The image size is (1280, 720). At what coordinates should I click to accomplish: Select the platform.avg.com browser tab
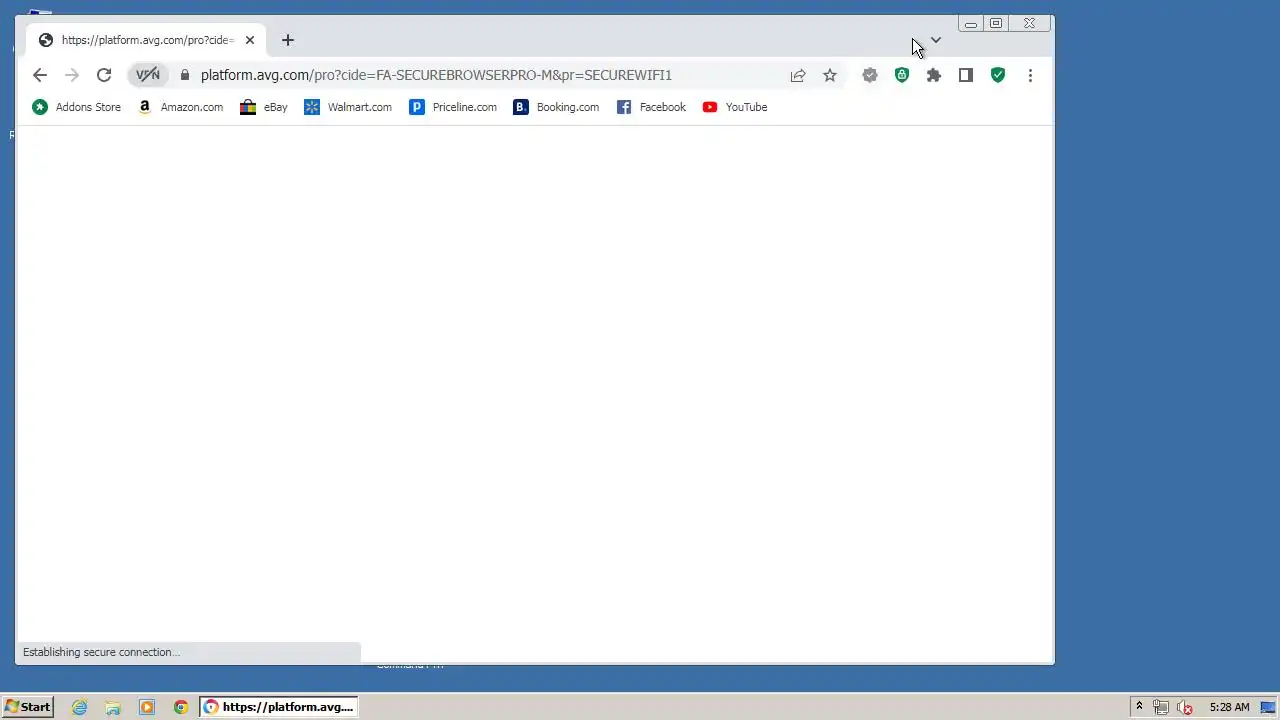[146, 40]
